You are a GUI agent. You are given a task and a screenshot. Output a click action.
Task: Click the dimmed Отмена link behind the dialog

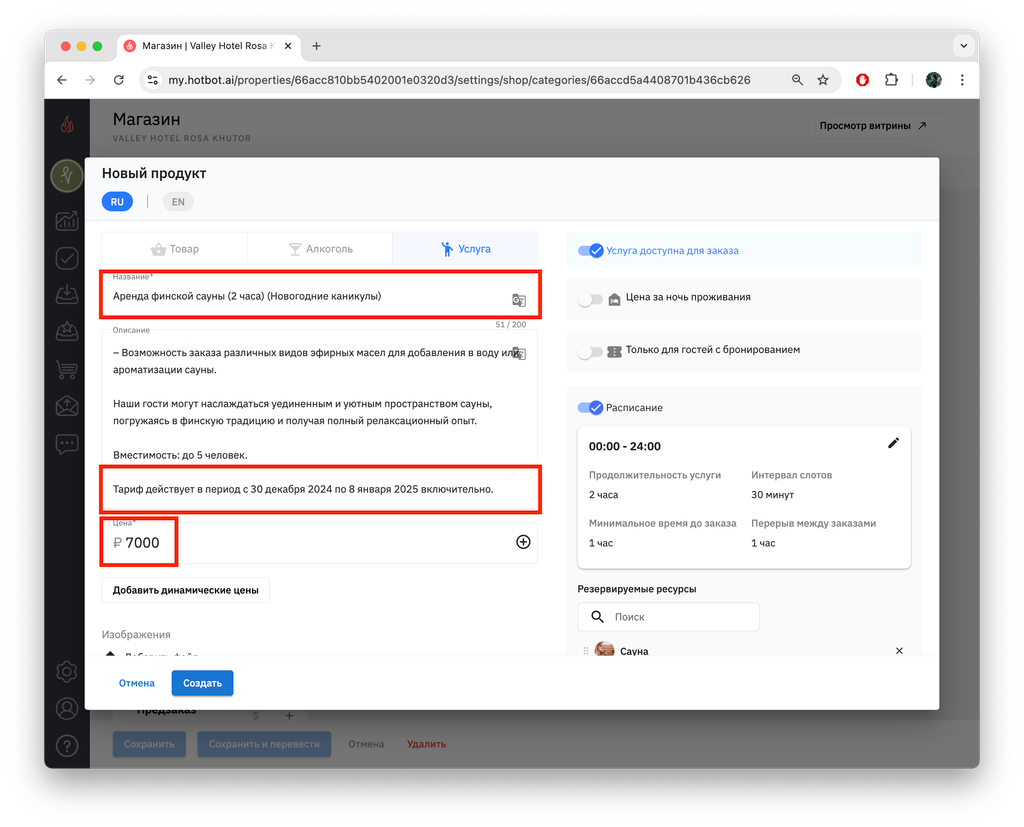(x=366, y=744)
